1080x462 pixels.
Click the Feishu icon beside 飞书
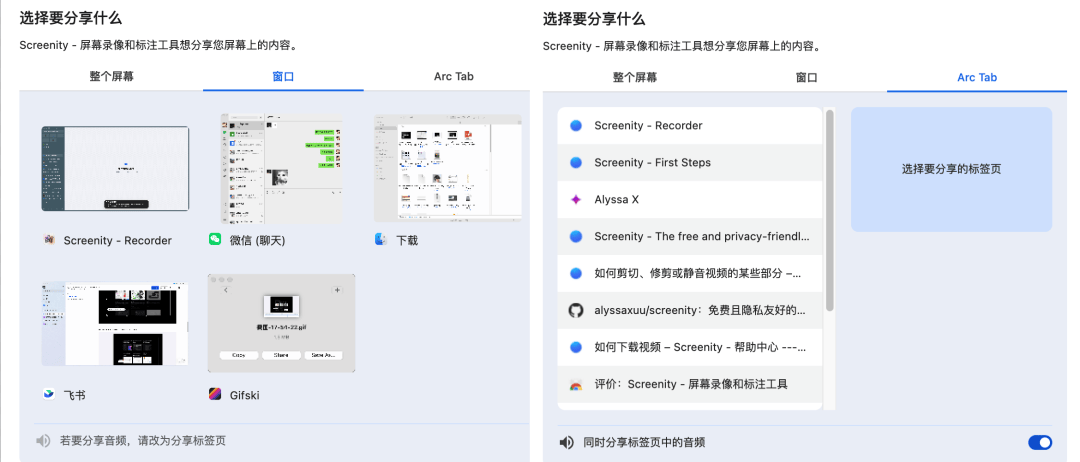[48, 394]
